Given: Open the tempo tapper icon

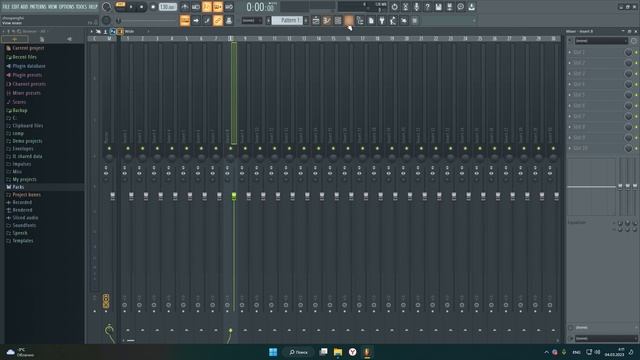Looking at the screenshot, I should [x=393, y=20].
